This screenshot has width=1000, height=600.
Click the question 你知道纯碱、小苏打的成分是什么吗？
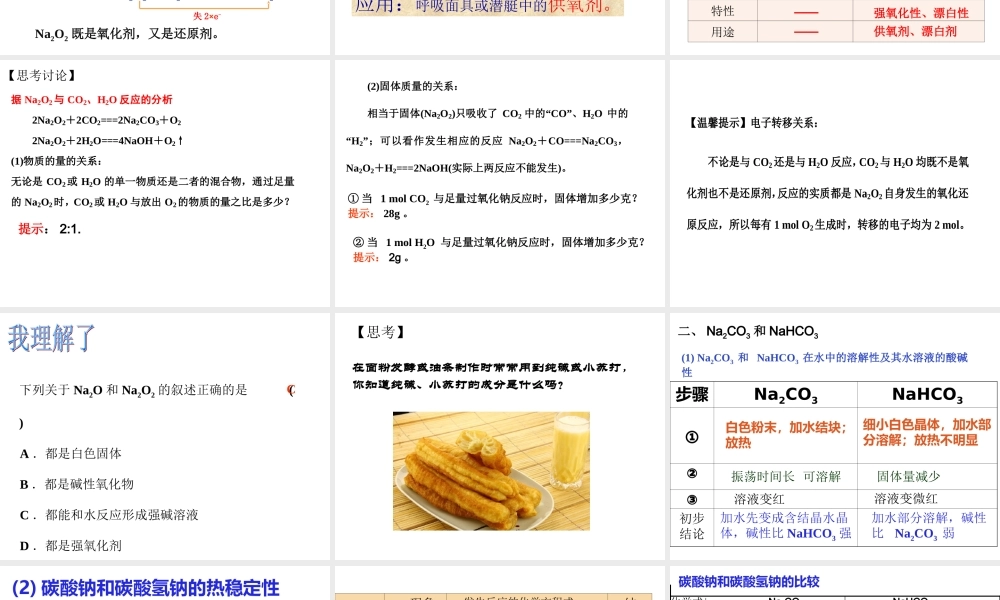[x=459, y=385]
